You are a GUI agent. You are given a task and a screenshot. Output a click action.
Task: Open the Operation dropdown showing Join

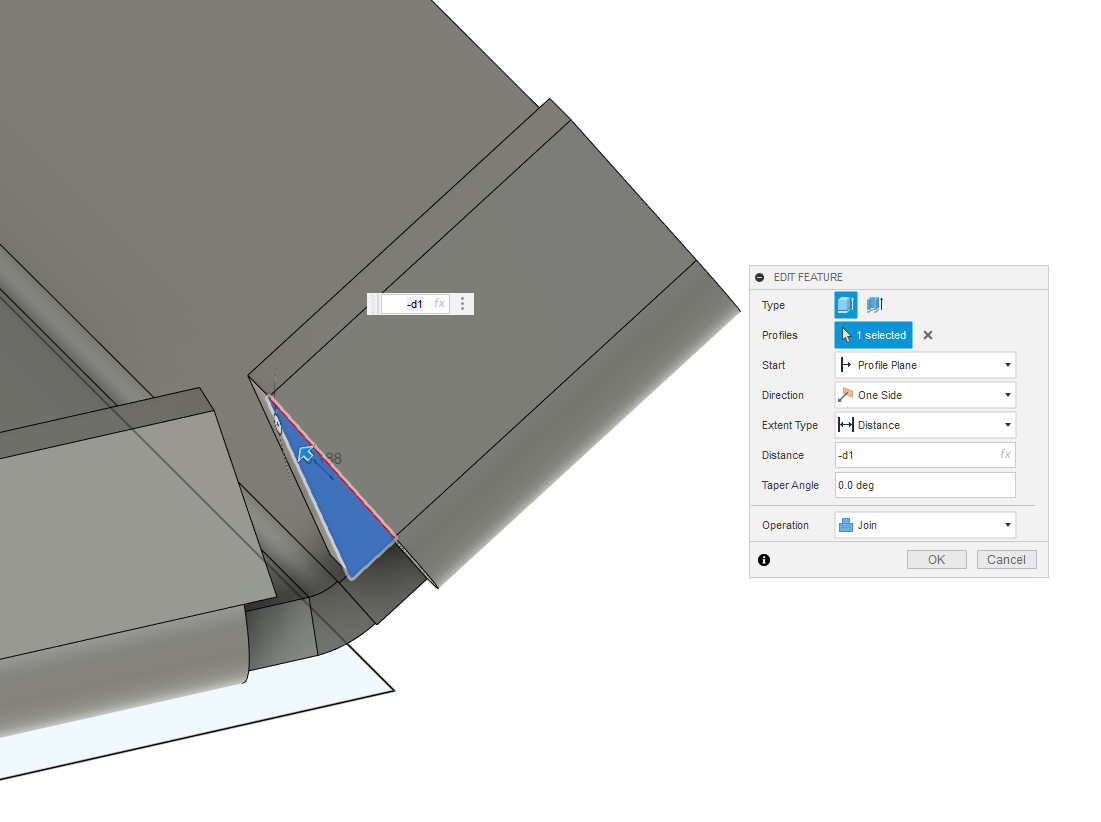(x=1006, y=524)
